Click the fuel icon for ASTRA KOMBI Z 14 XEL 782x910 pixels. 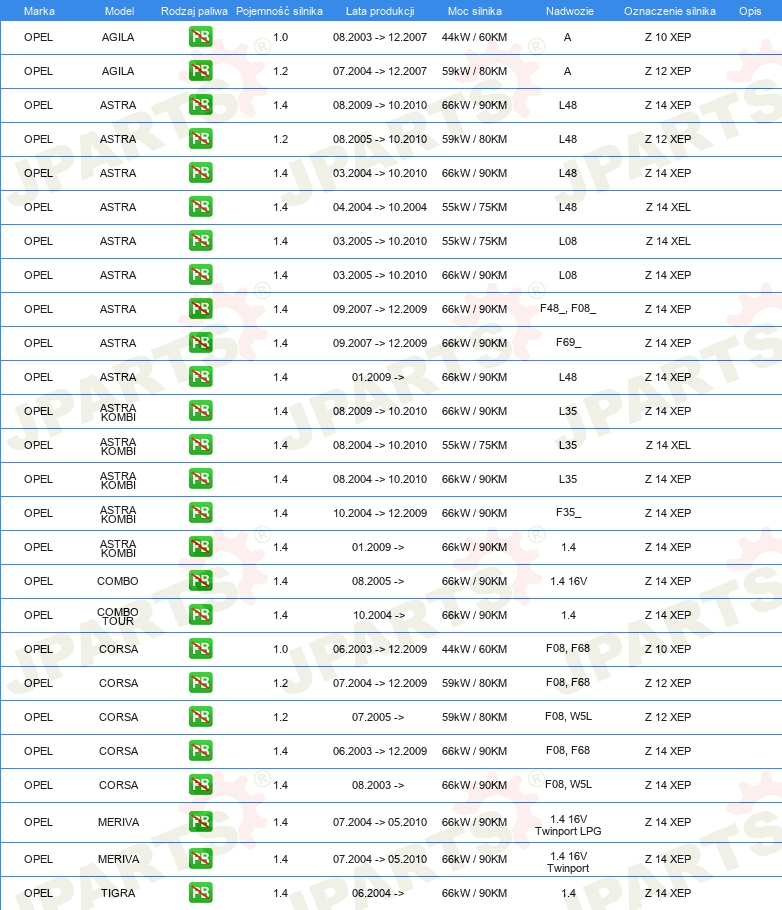(200, 445)
